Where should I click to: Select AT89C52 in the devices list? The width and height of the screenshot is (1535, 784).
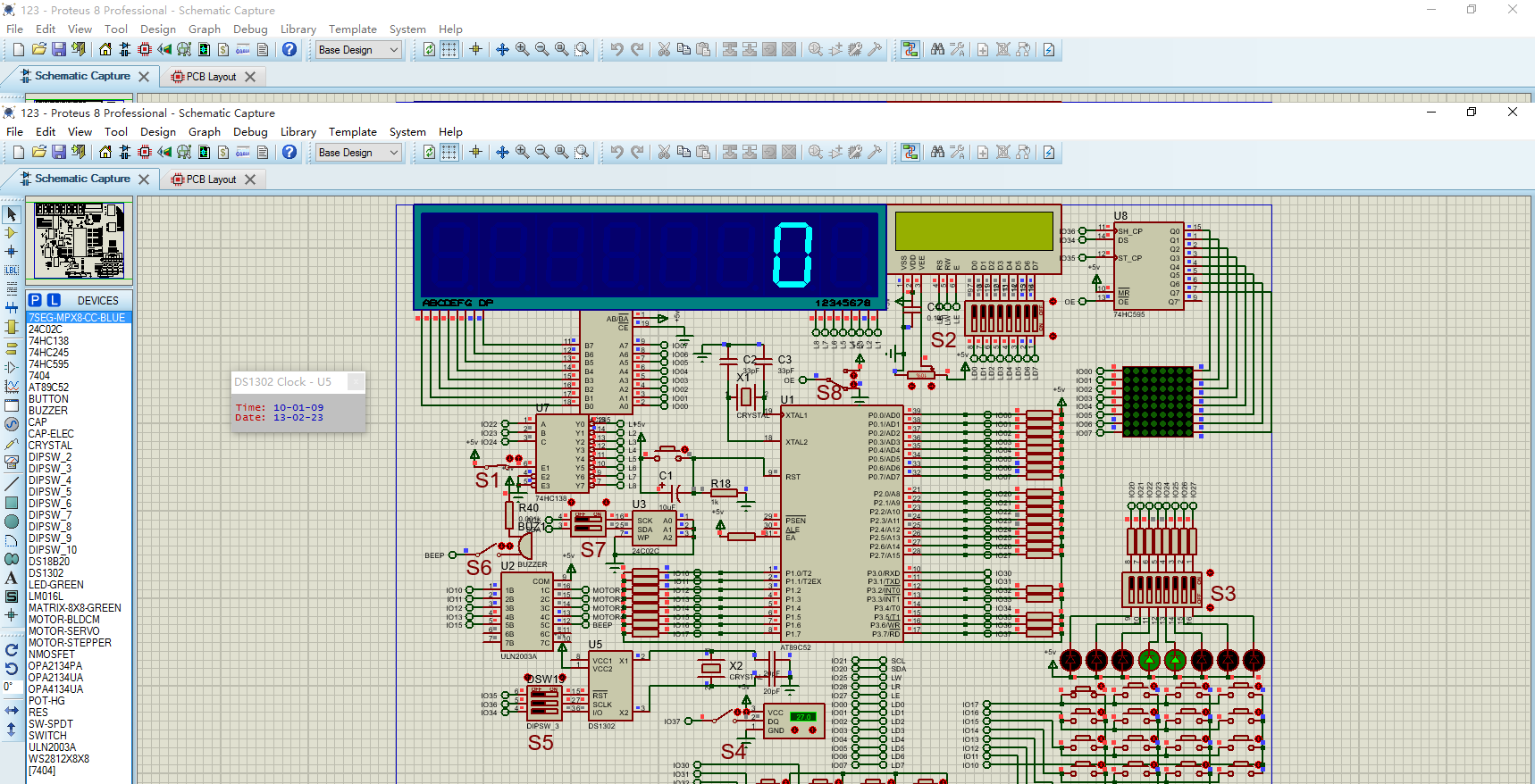click(48, 388)
